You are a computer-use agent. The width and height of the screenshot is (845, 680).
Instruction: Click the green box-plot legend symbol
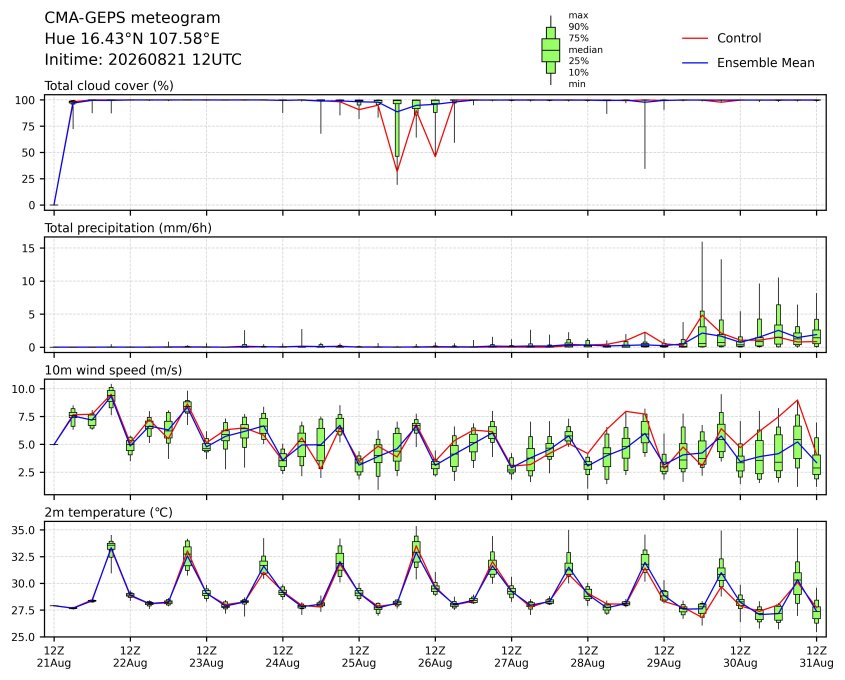point(550,50)
